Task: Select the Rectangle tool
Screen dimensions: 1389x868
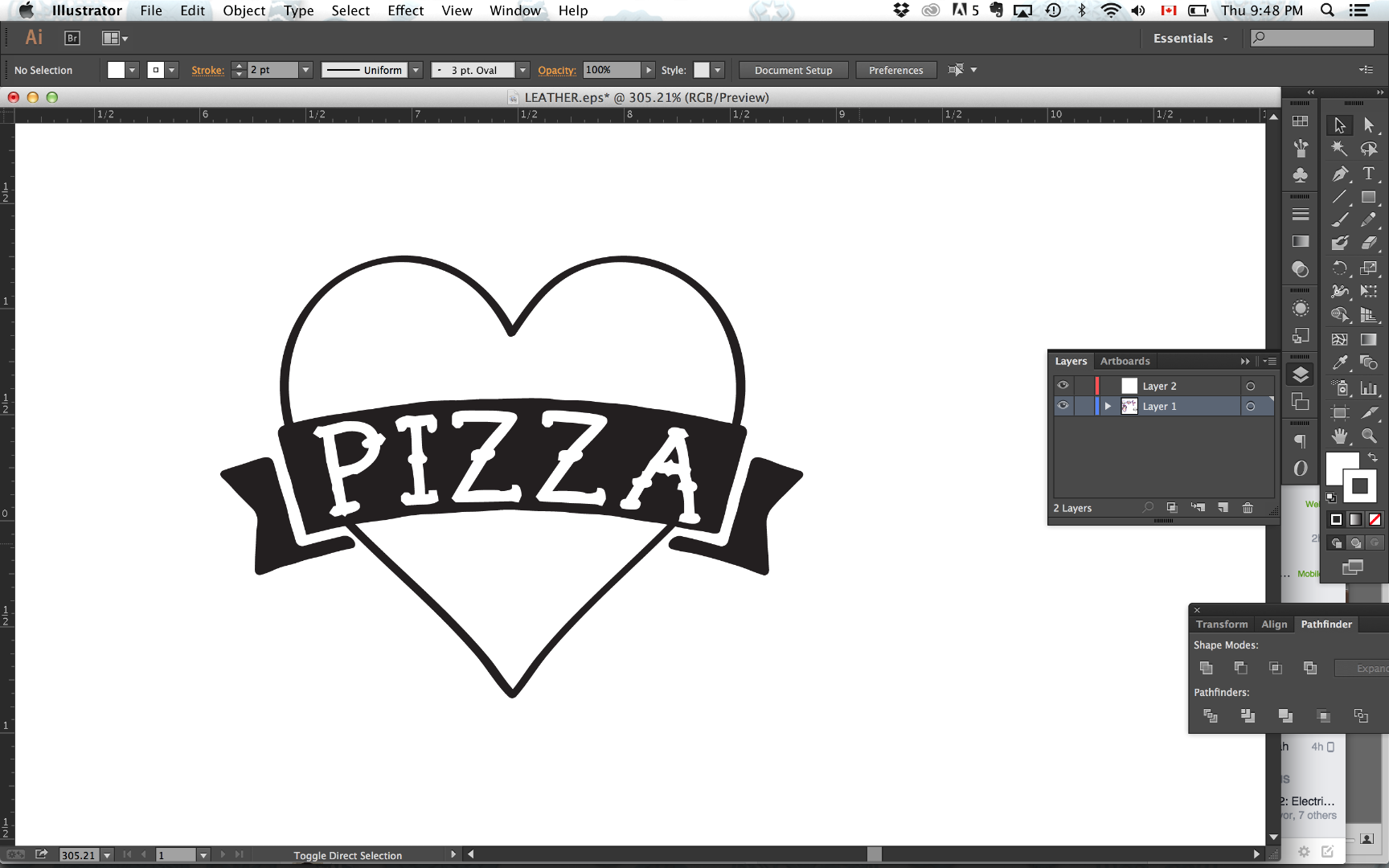Action: pyautogui.click(x=1369, y=196)
